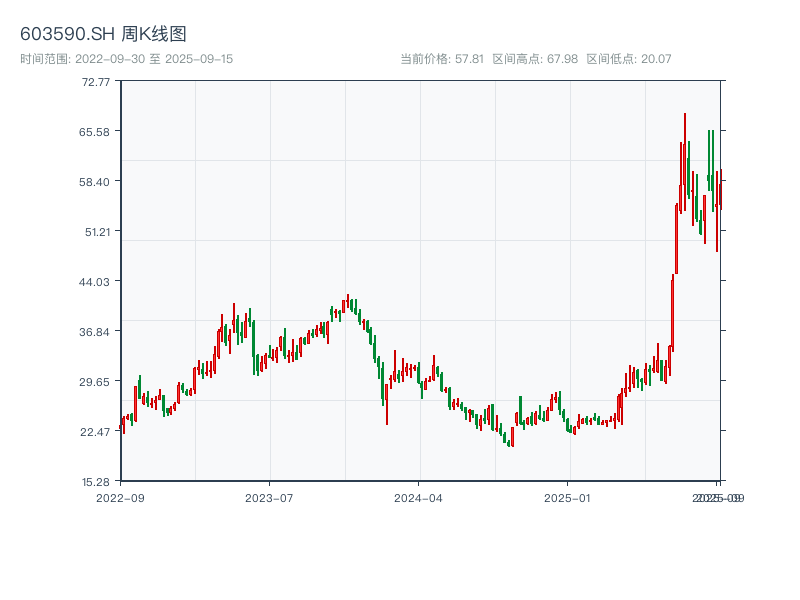The height and width of the screenshot is (600, 800).
Task: Click the y-axis label 36.84
Action: click(x=94, y=332)
